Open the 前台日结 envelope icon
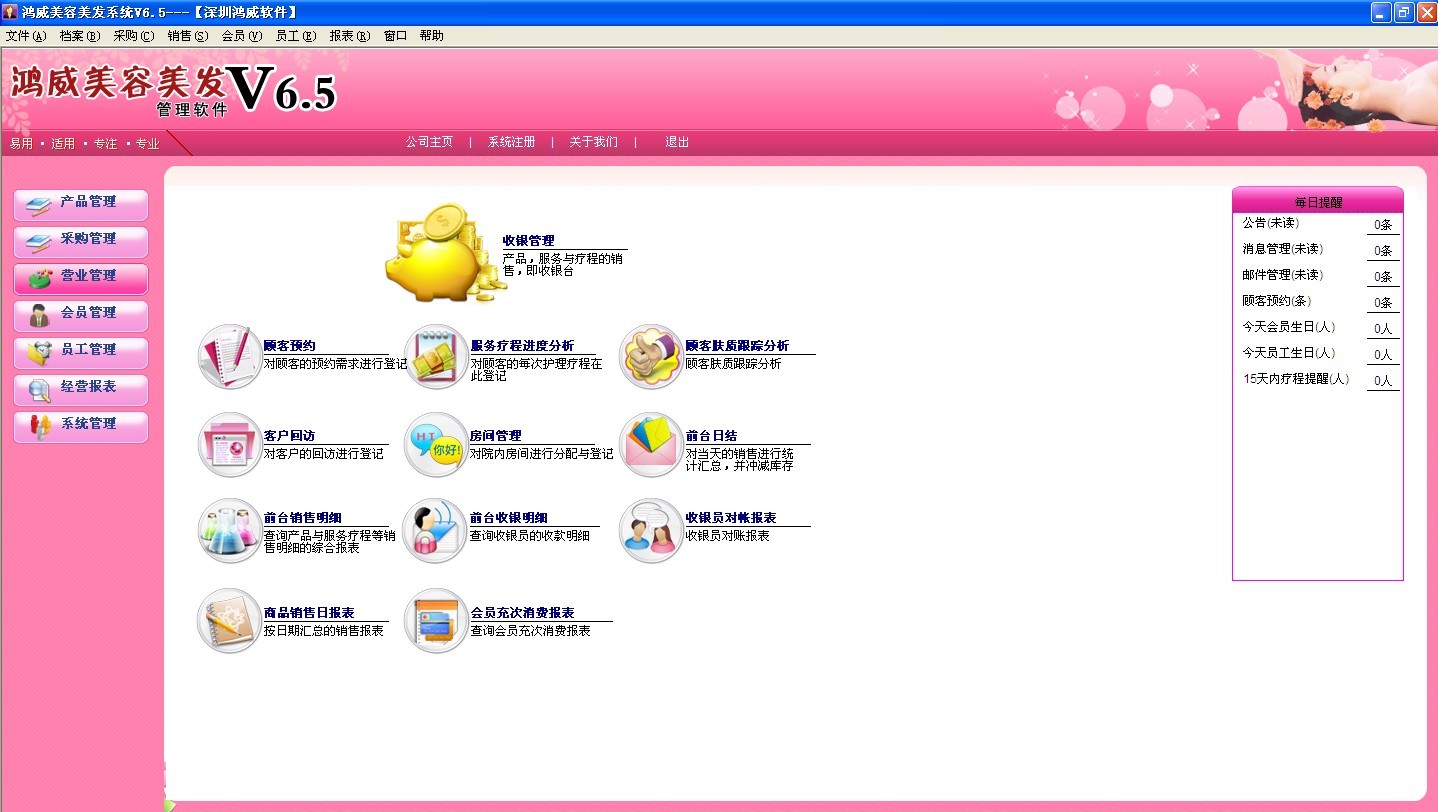The width and height of the screenshot is (1438, 812). (652, 445)
